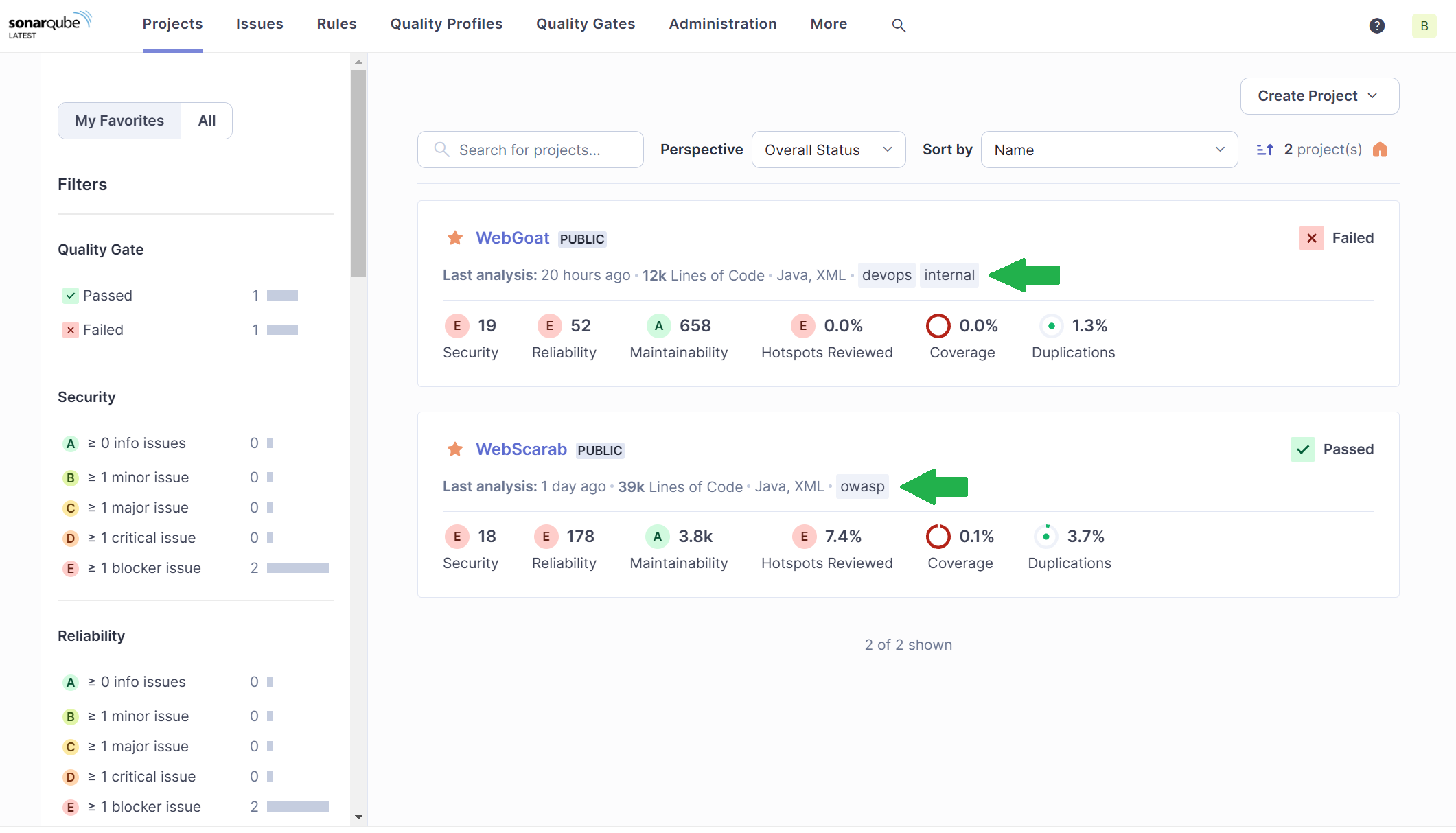Go to the Projects tab

point(172,24)
